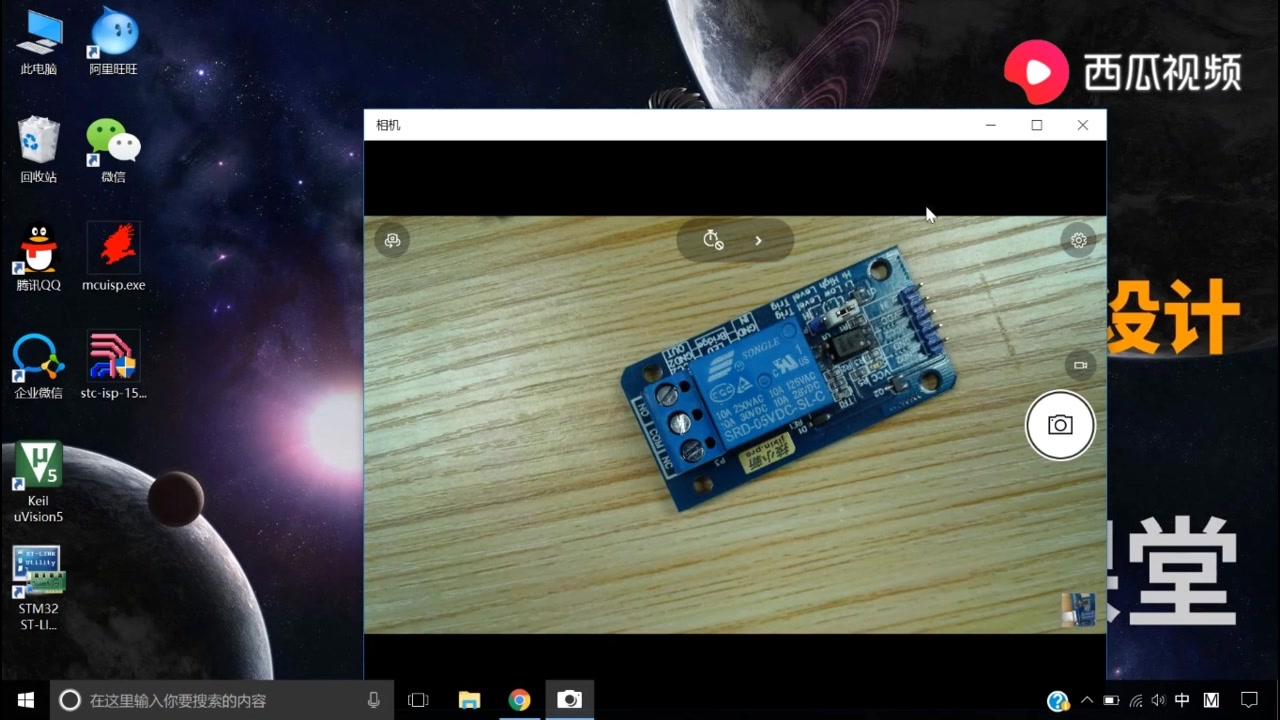This screenshot has height=720, width=1280.
Task: Click the M input method tray icon
Action: coord(1211,700)
